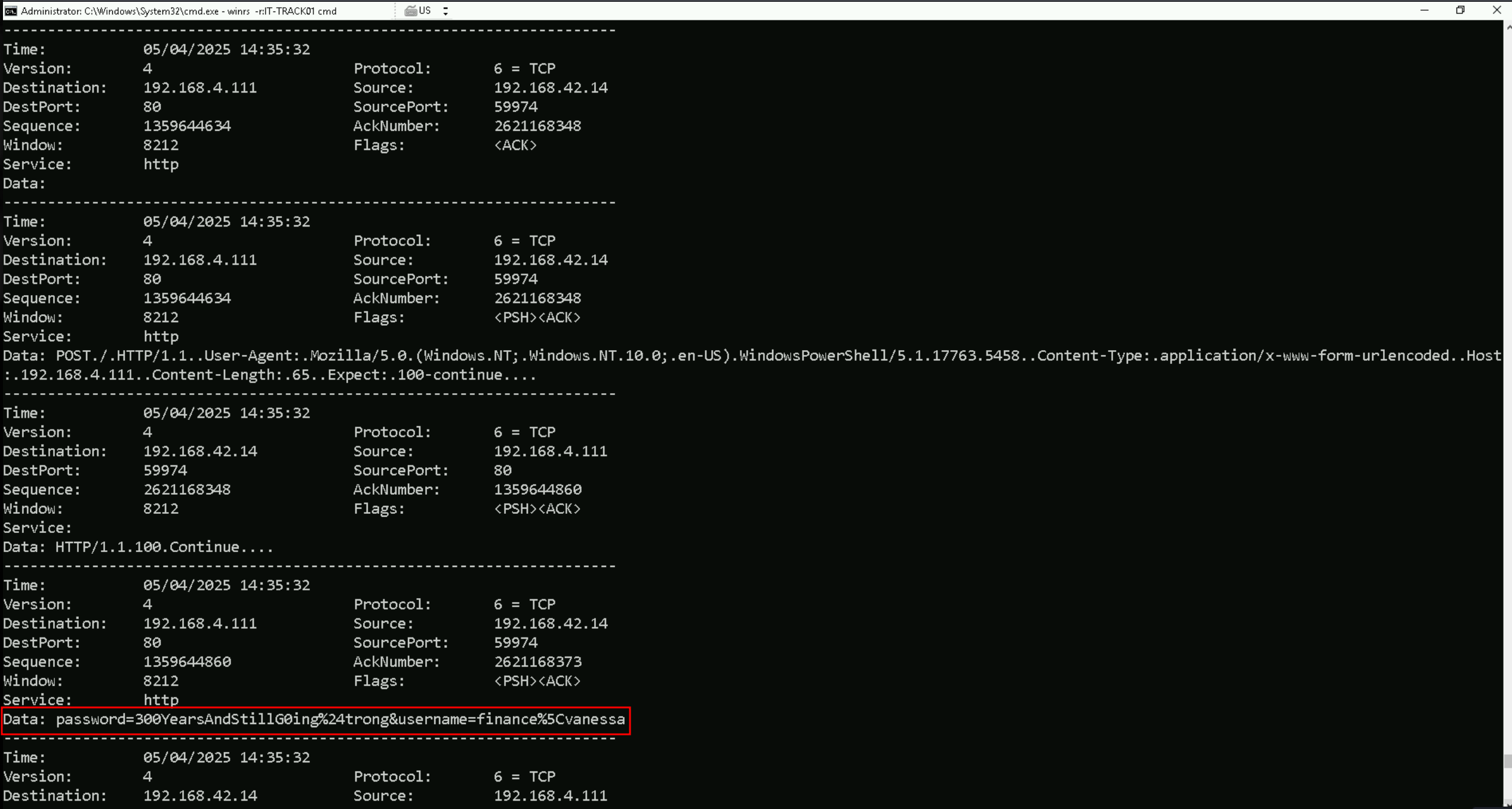This screenshot has width=1512, height=809.
Task: Click the window title text 'winrs -r:IT-TRACK01 cmd'
Action: pos(282,11)
